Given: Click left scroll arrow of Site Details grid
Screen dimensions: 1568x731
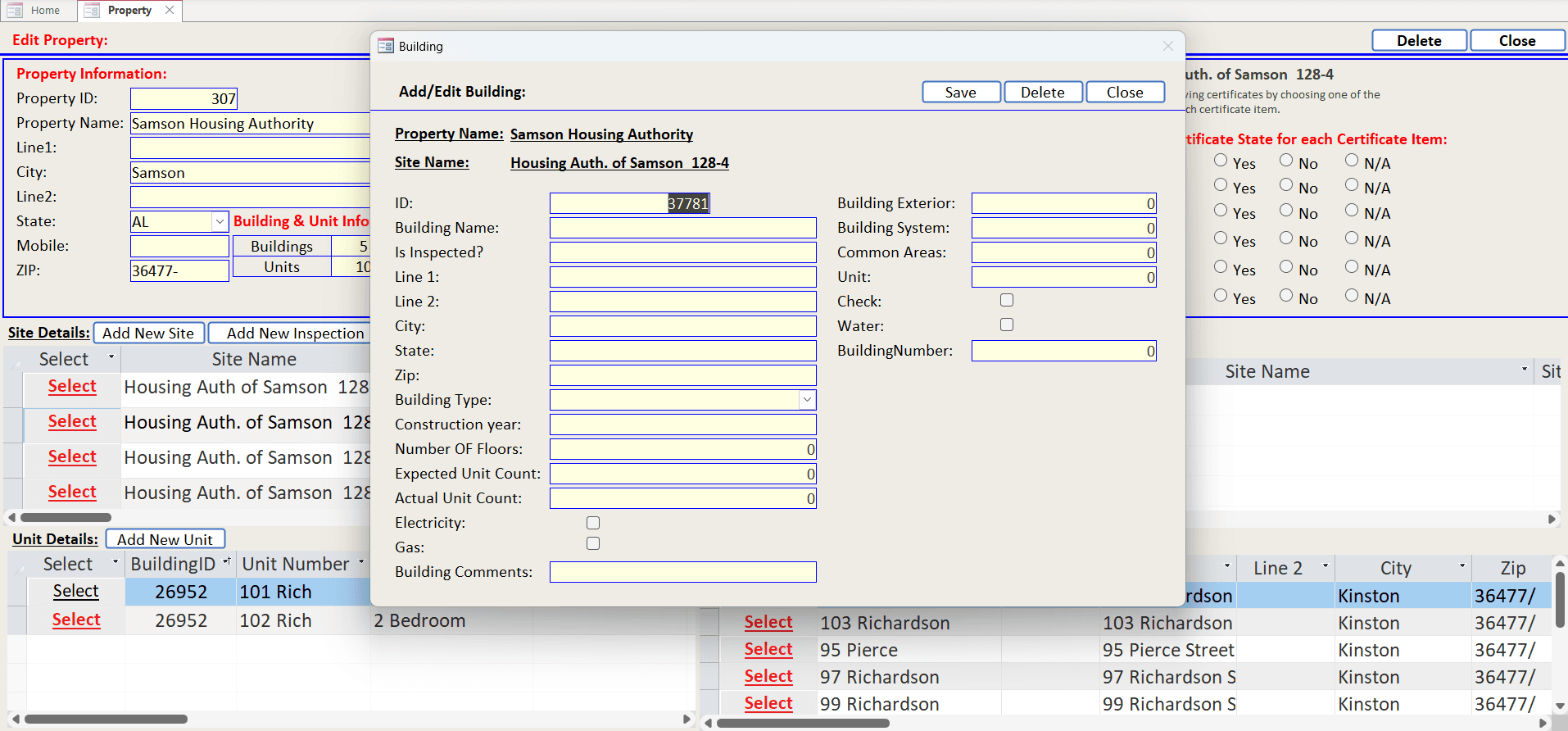Looking at the screenshot, I should pos(11,517).
